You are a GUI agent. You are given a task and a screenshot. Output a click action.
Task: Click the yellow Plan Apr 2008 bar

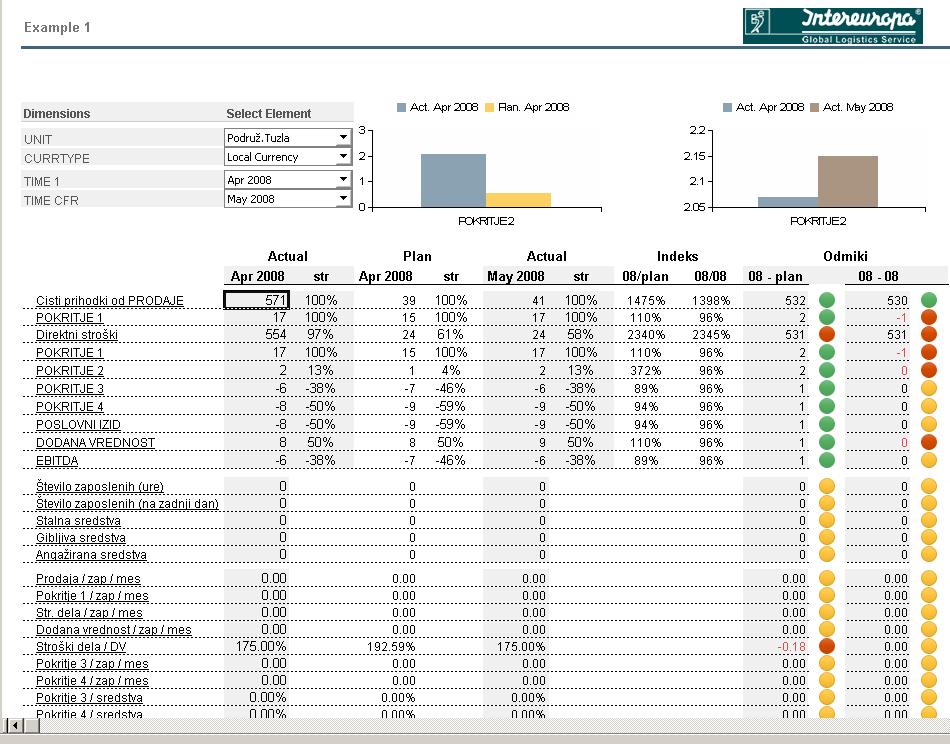pyautogui.click(x=518, y=200)
